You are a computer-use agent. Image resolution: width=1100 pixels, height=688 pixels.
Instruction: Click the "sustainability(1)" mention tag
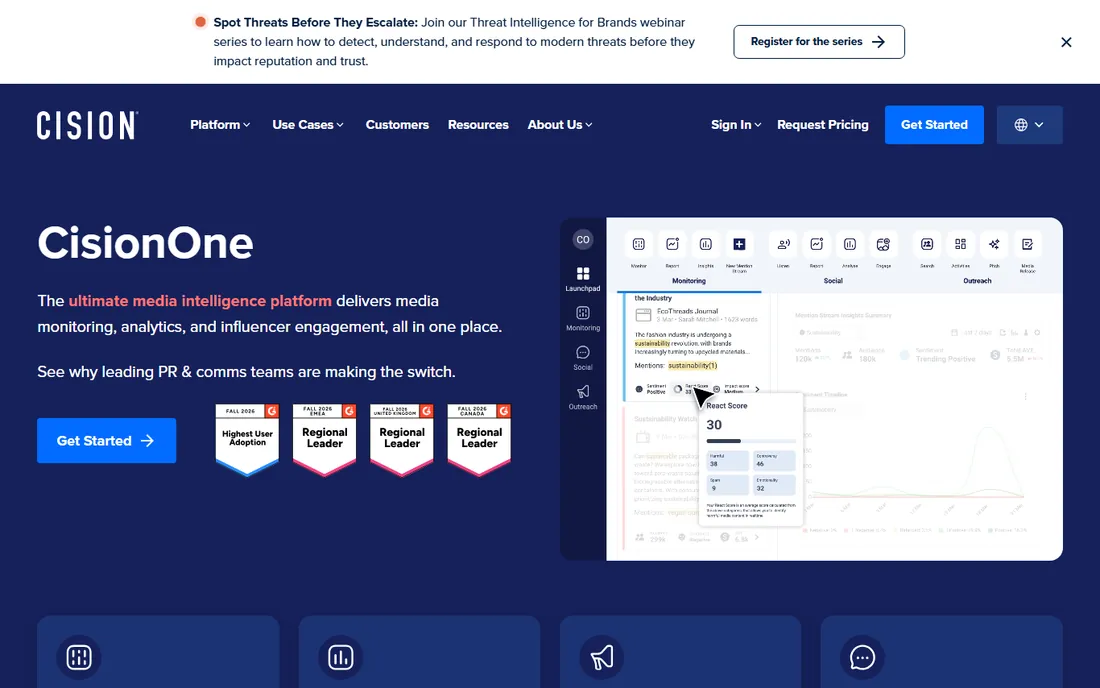pyautogui.click(x=692, y=365)
